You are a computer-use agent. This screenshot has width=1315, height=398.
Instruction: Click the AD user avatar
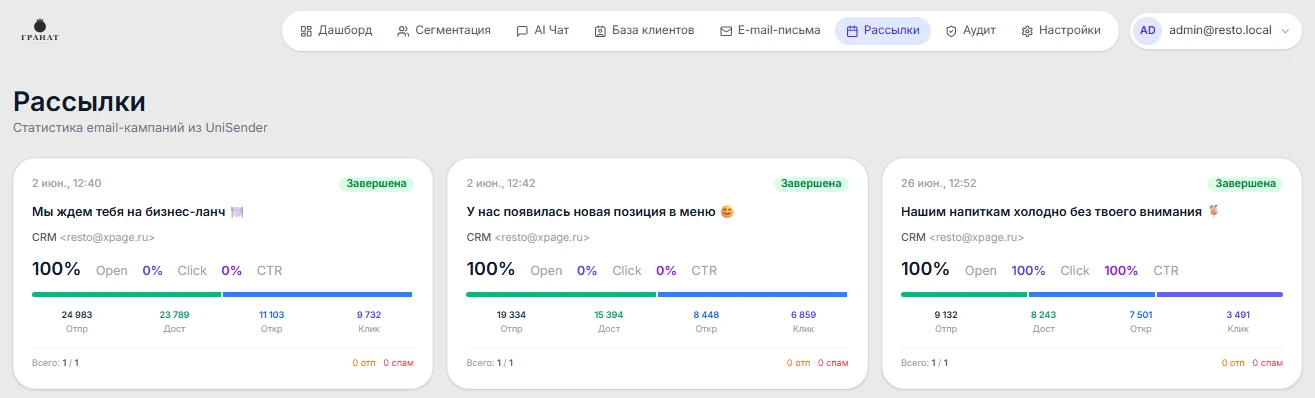(1148, 31)
